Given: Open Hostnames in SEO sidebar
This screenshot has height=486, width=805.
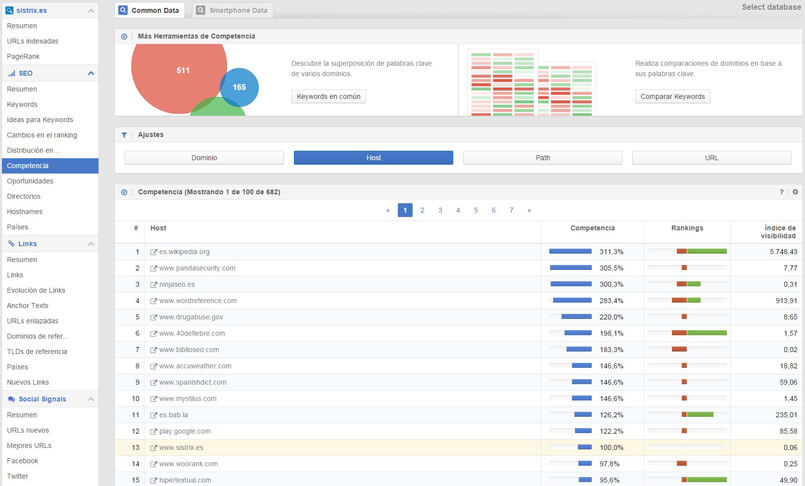Looking at the screenshot, I should (25, 212).
